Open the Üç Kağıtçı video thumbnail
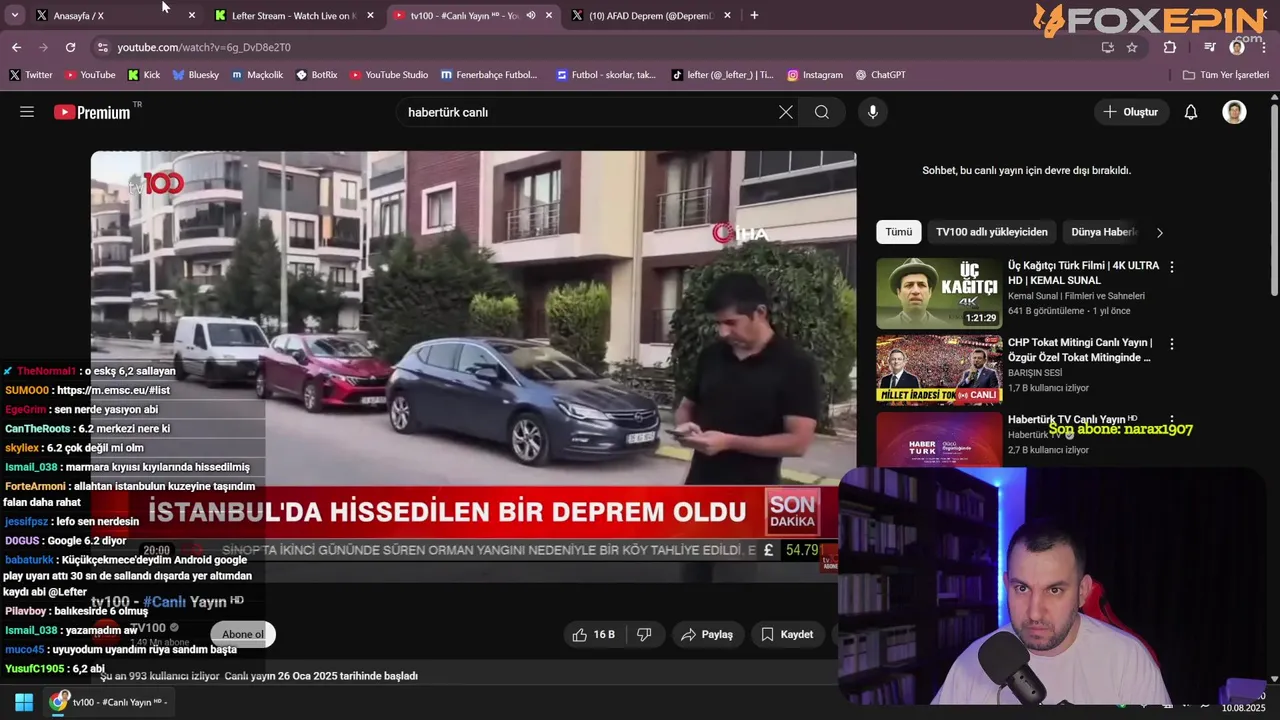The width and height of the screenshot is (1280, 720). 939,293
